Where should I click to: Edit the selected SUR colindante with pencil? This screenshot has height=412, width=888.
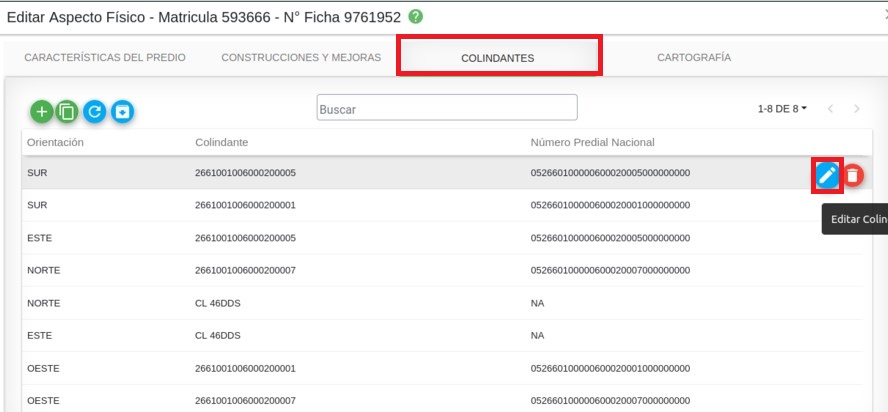click(827, 175)
